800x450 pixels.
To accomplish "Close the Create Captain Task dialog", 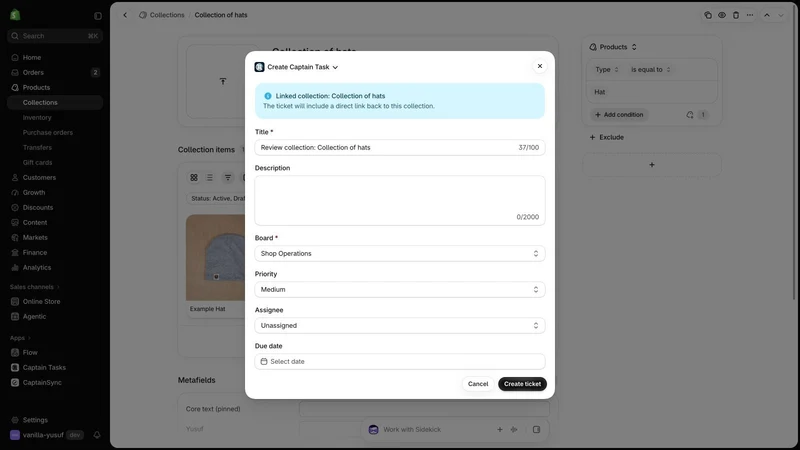I will (540, 66).
